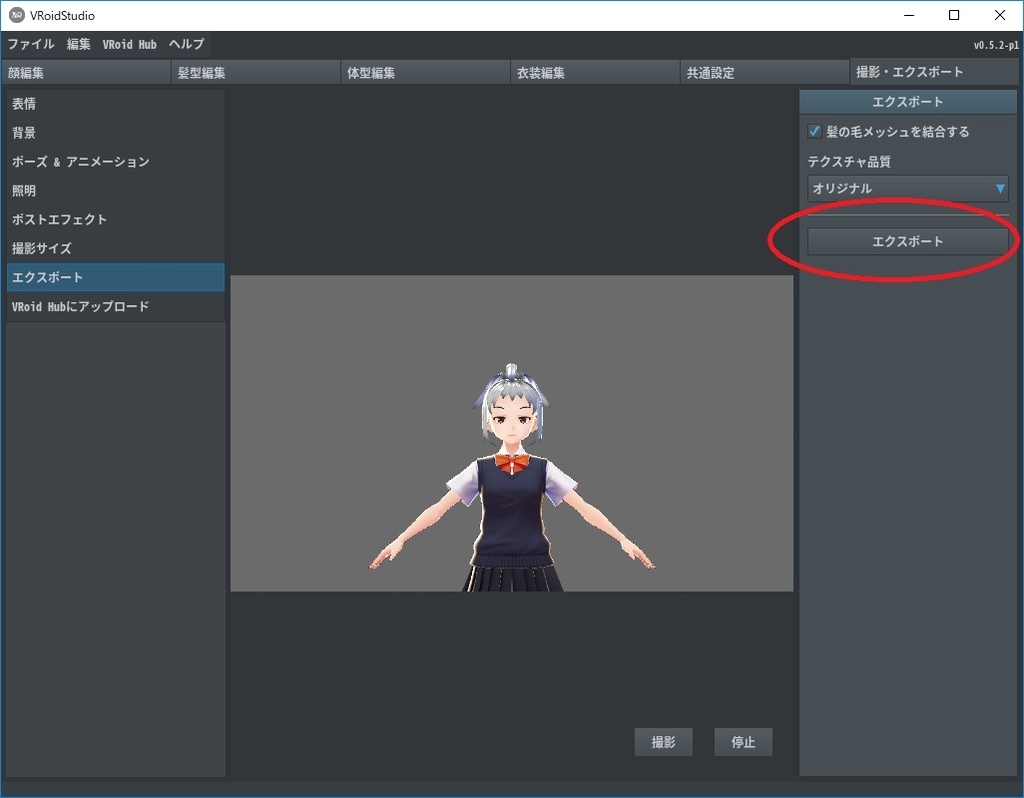Open VRoid Hubにアップロード item
1024x798 pixels.
116,306
